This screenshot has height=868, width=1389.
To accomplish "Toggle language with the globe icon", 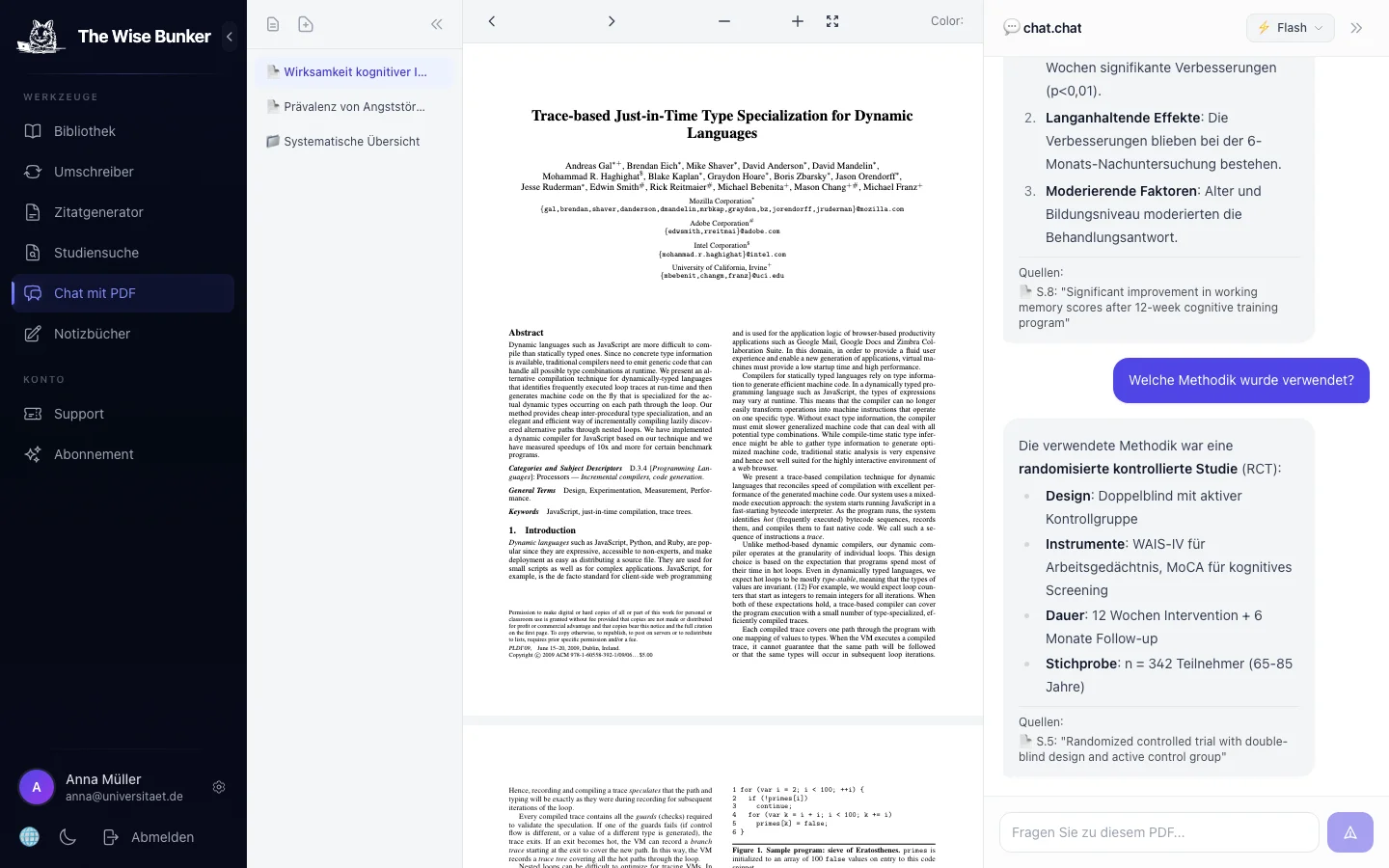I will pyautogui.click(x=29, y=837).
